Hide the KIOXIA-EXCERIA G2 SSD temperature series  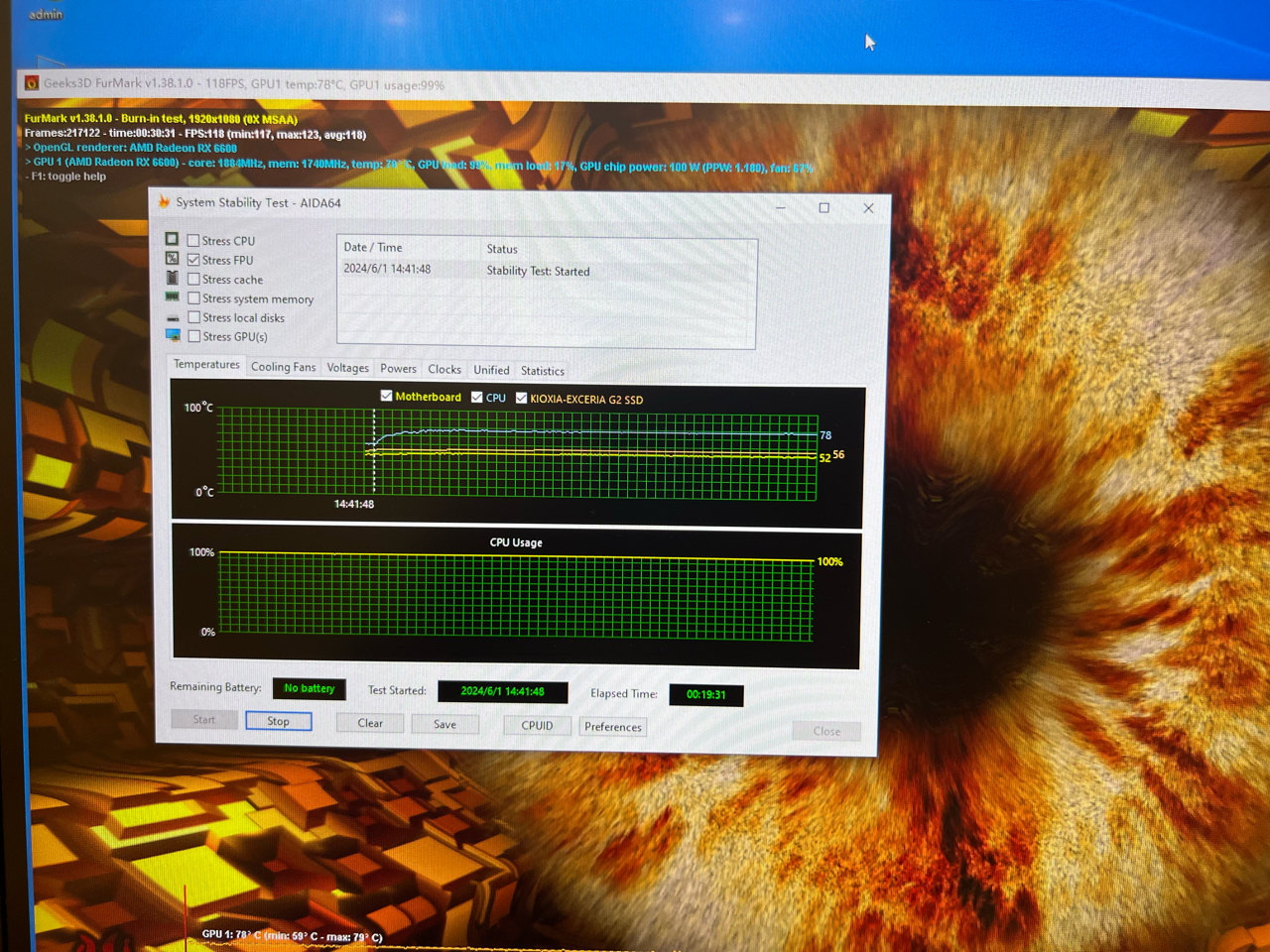coord(521,397)
